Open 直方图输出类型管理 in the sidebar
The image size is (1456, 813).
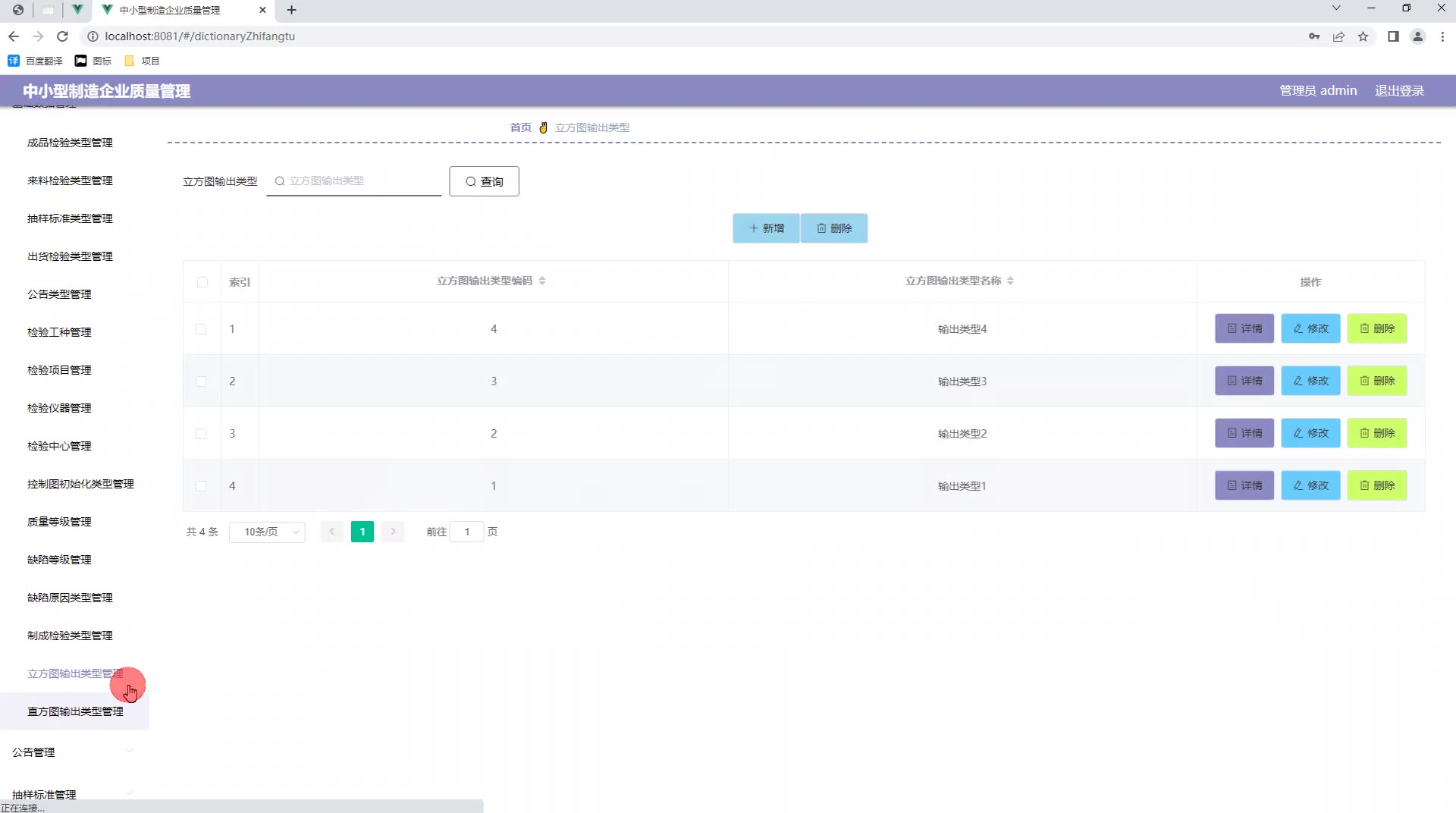pos(75,711)
